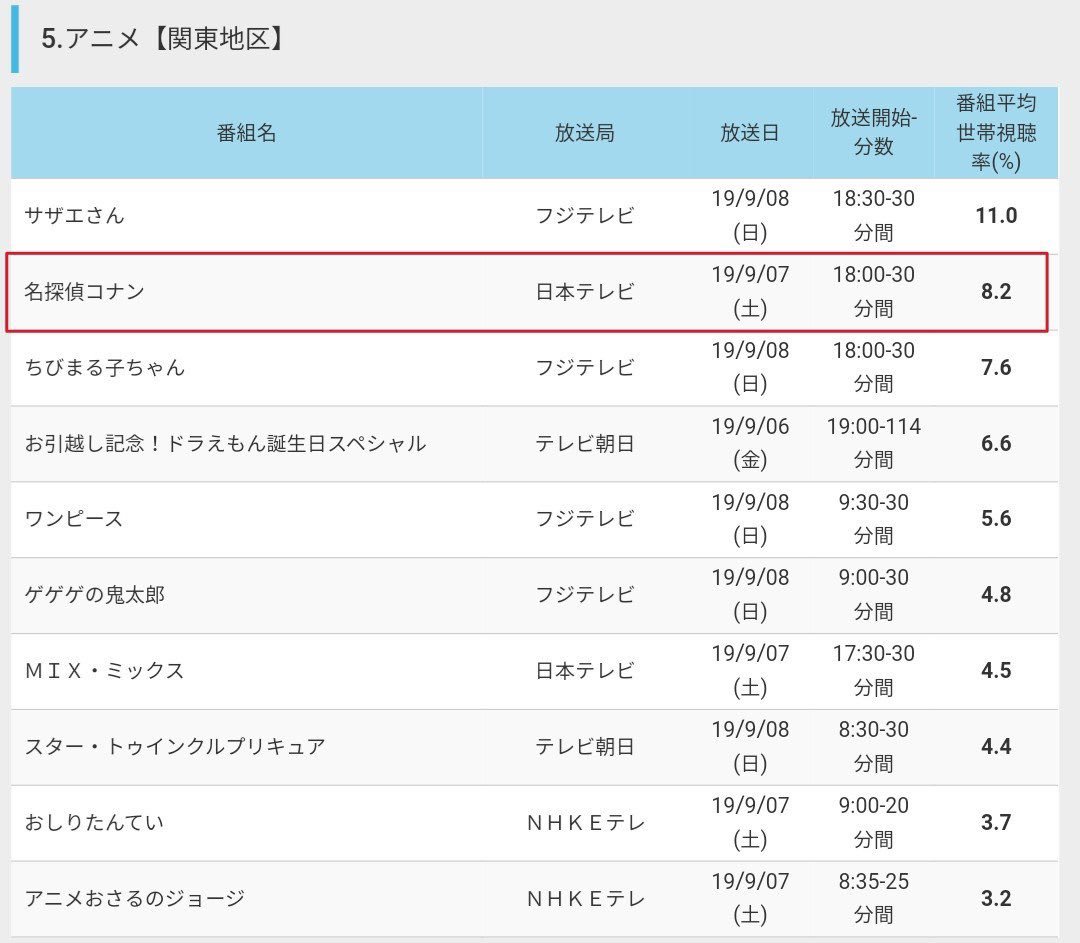The height and width of the screenshot is (943, 1080).
Task: Click the 放送局 column header
Action: click(x=585, y=132)
